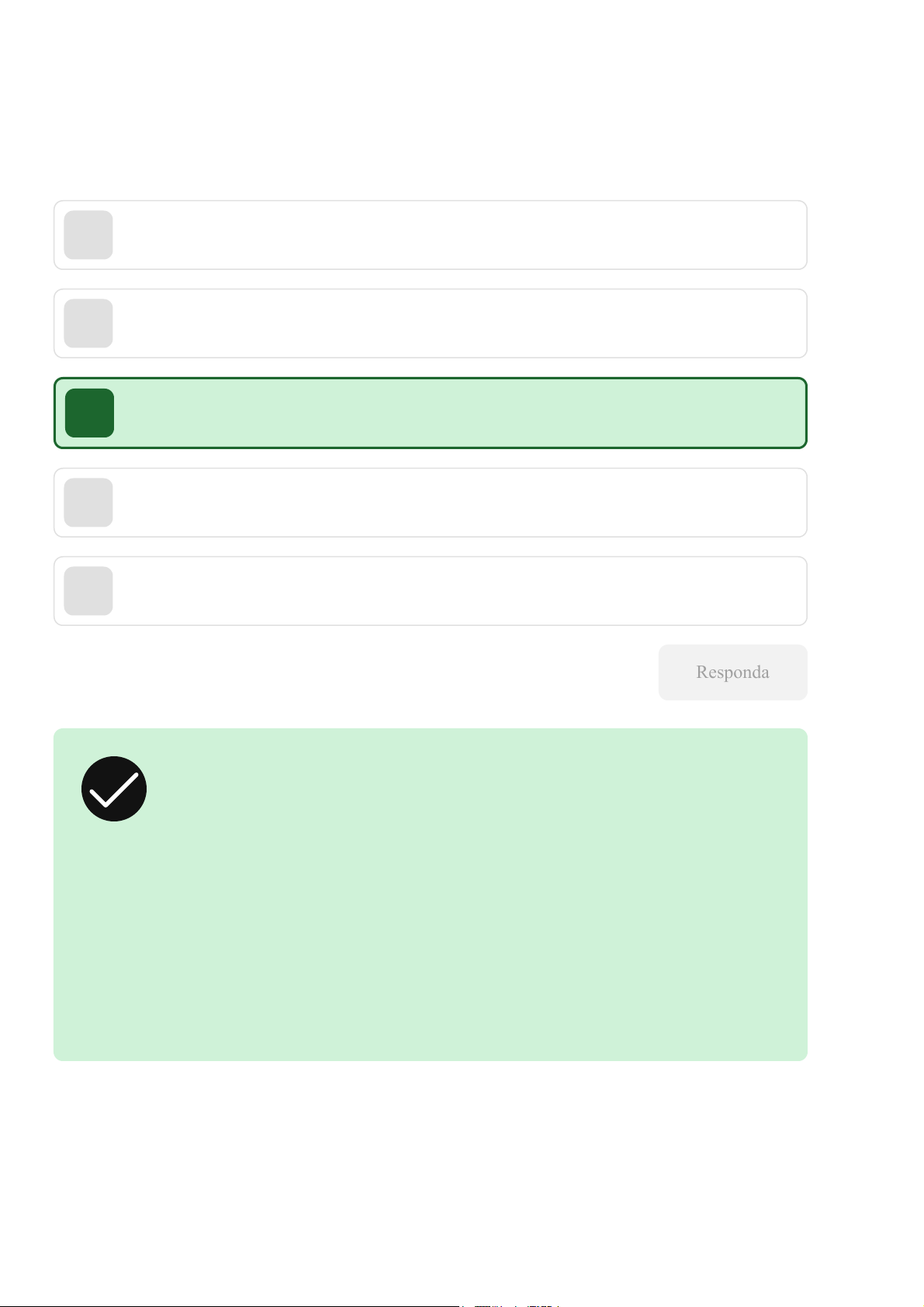Tick the first answer option's gray square
Image resolution: width=924 pixels, height=1307 pixels.
pos(88,235)
